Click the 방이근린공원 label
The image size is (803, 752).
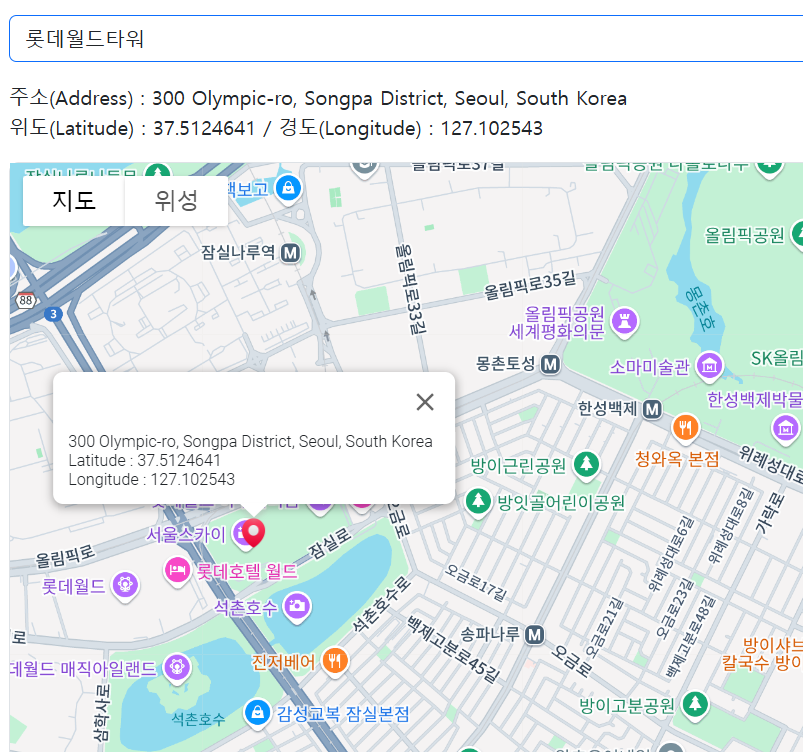click(518, 466)
